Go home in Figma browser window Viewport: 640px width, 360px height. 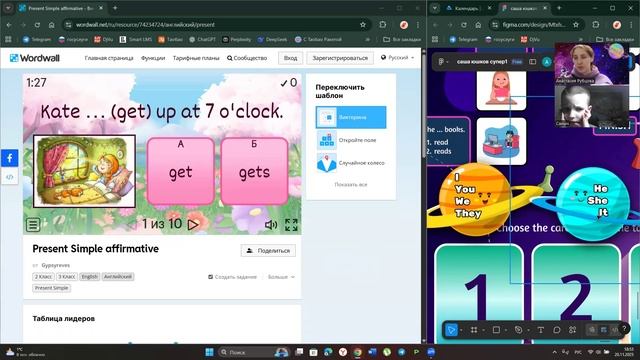(x=478, y=24)
